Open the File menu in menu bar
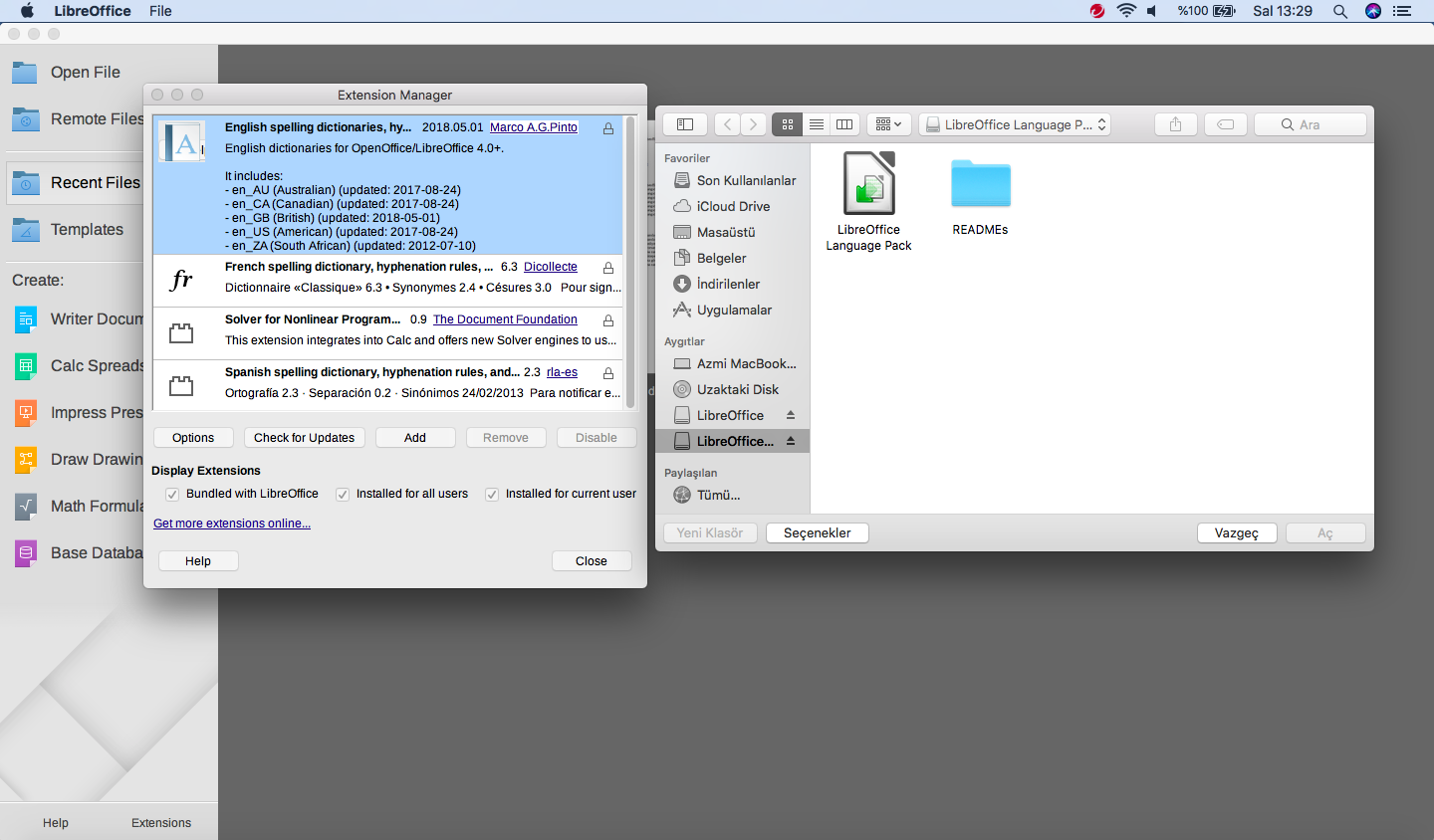The image size is (1434, 840). [160, 11]
